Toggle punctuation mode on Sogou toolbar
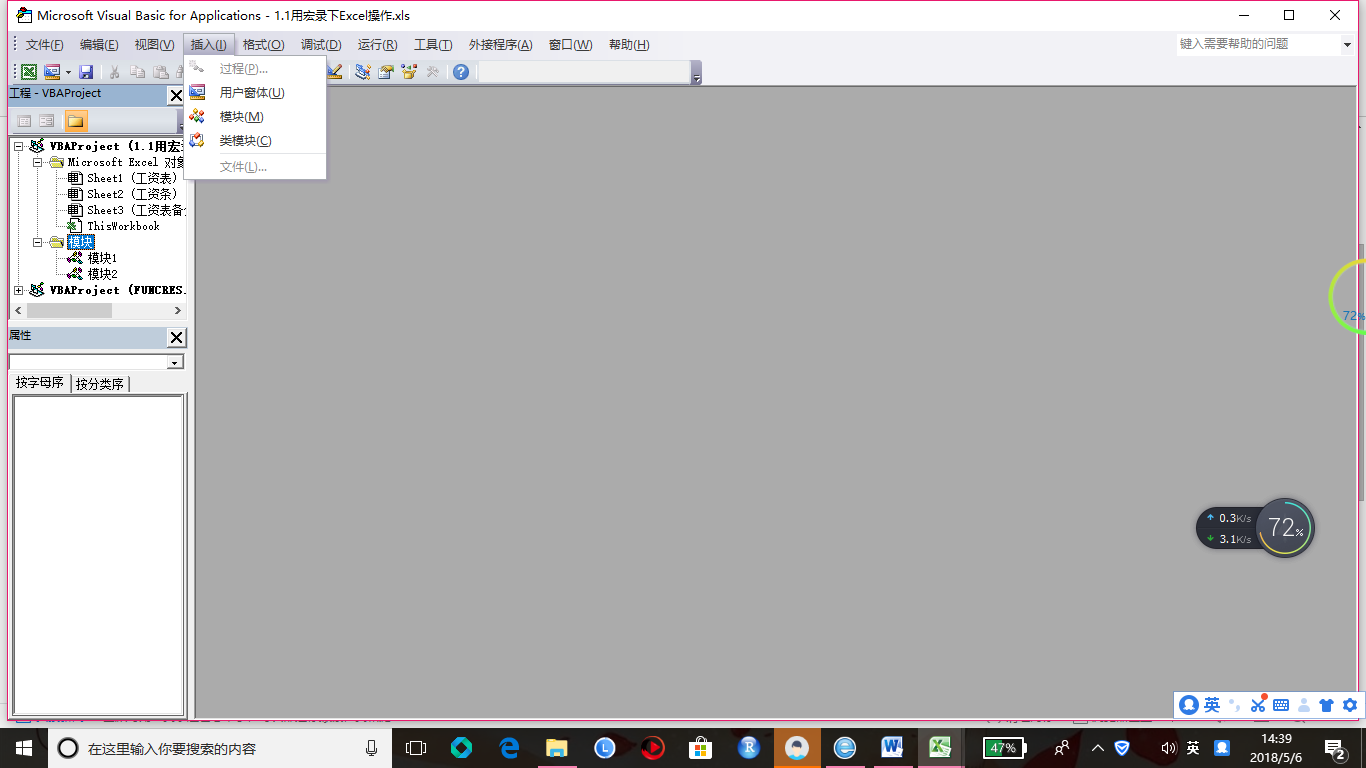The height and width of the screenshot is (768, 1366). point(1235,705)
